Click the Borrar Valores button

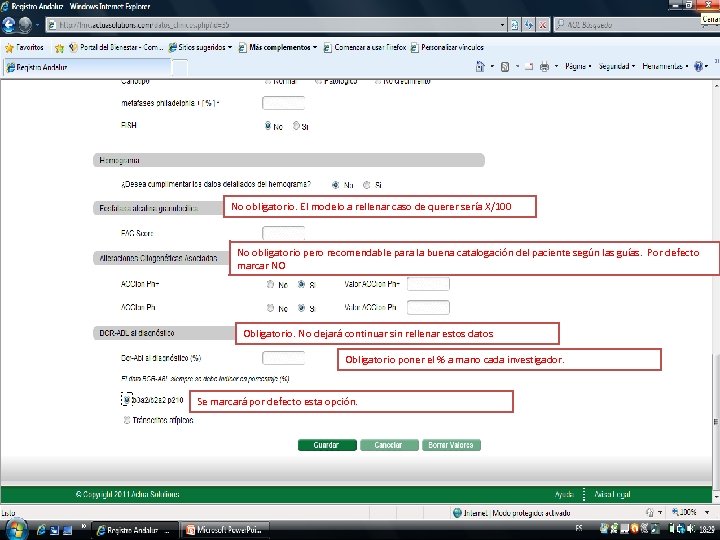(451, 445)
